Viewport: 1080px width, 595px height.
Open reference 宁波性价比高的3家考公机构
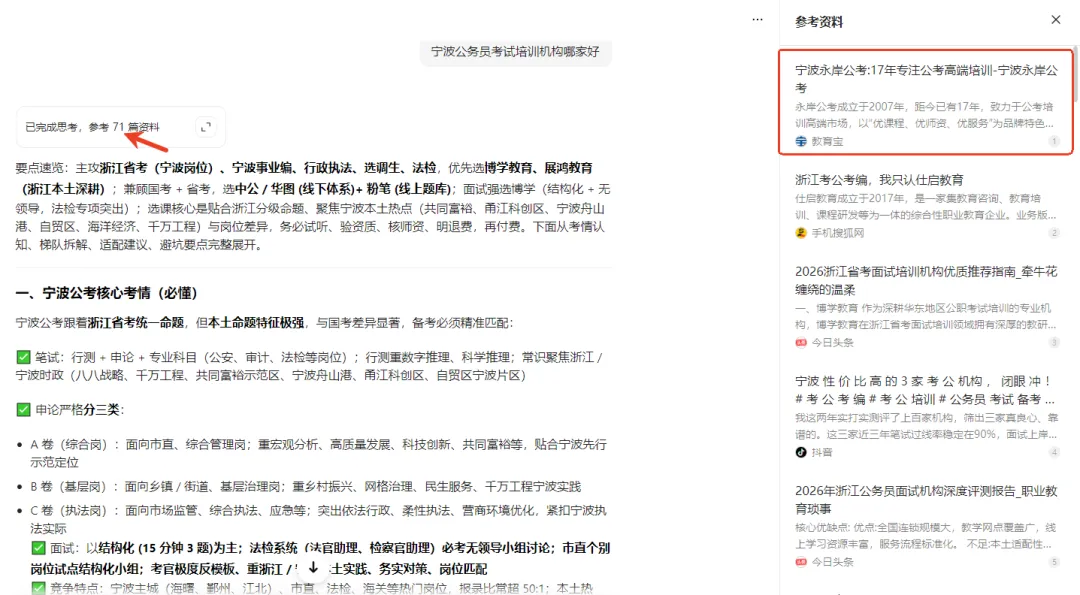(x=926, y=390)
